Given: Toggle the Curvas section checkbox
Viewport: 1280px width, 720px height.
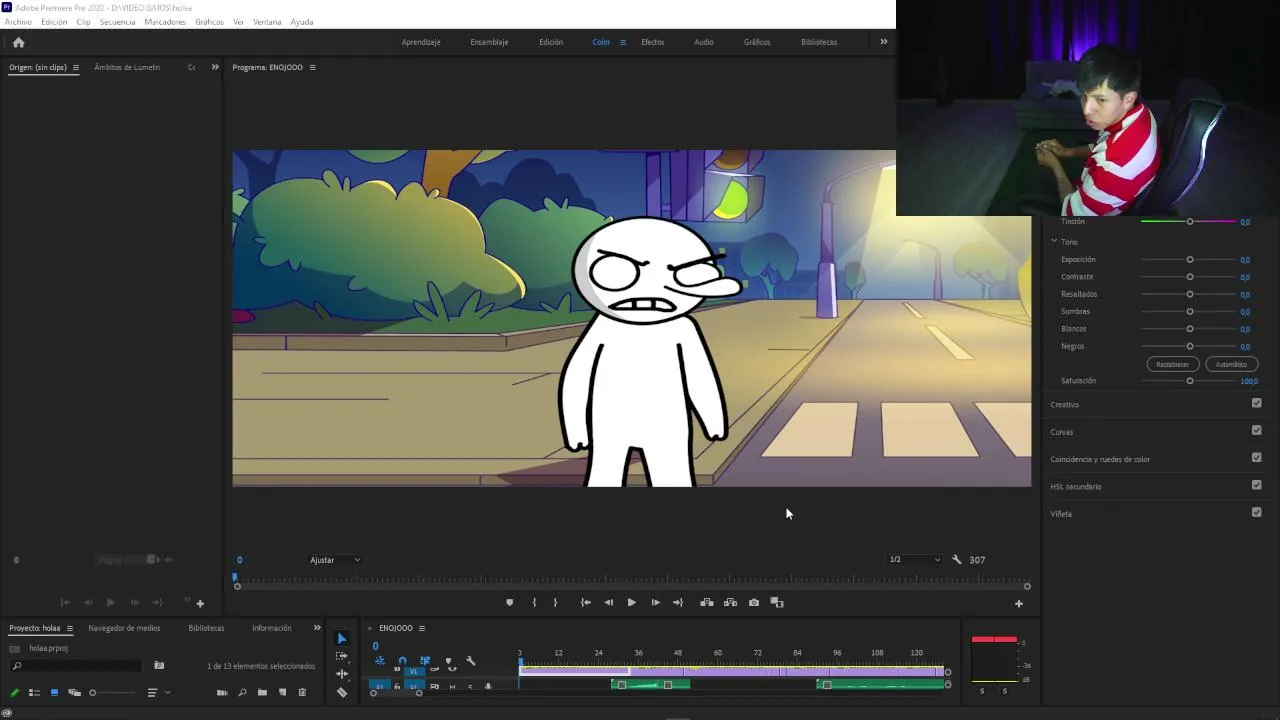Looking at the screenshot, I should (x=1256, y=430).
